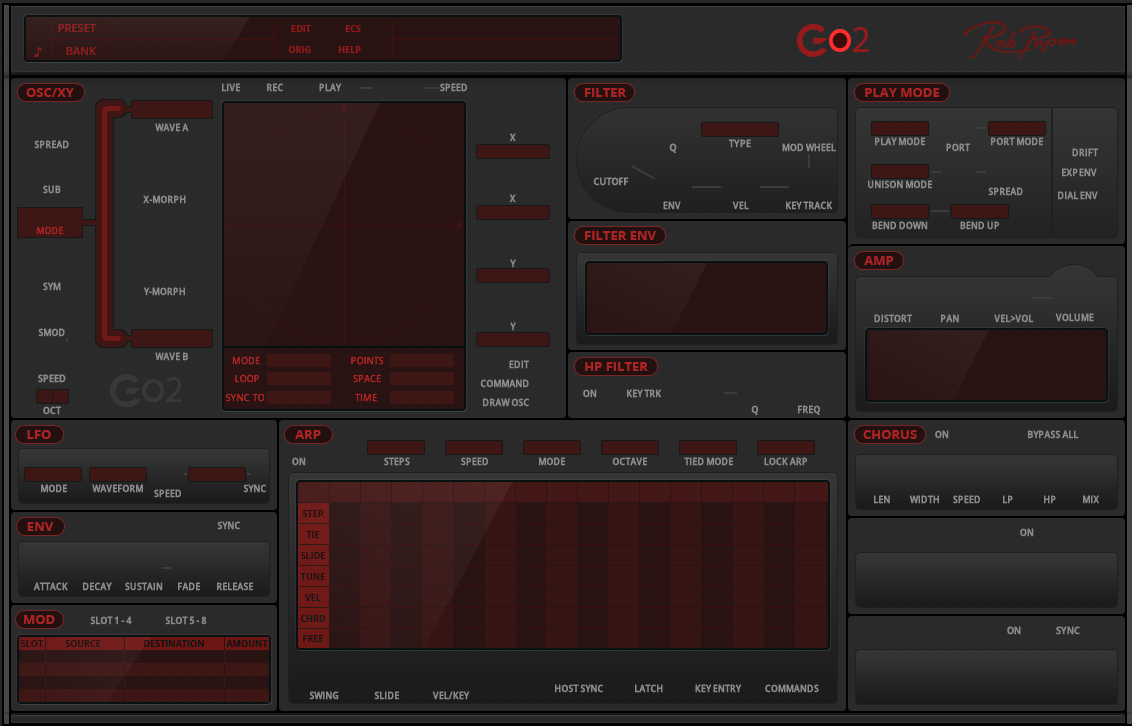The image size is (1132, 726).
Task: Open the ARP TIED MODE selector
Action: [708, 447]
